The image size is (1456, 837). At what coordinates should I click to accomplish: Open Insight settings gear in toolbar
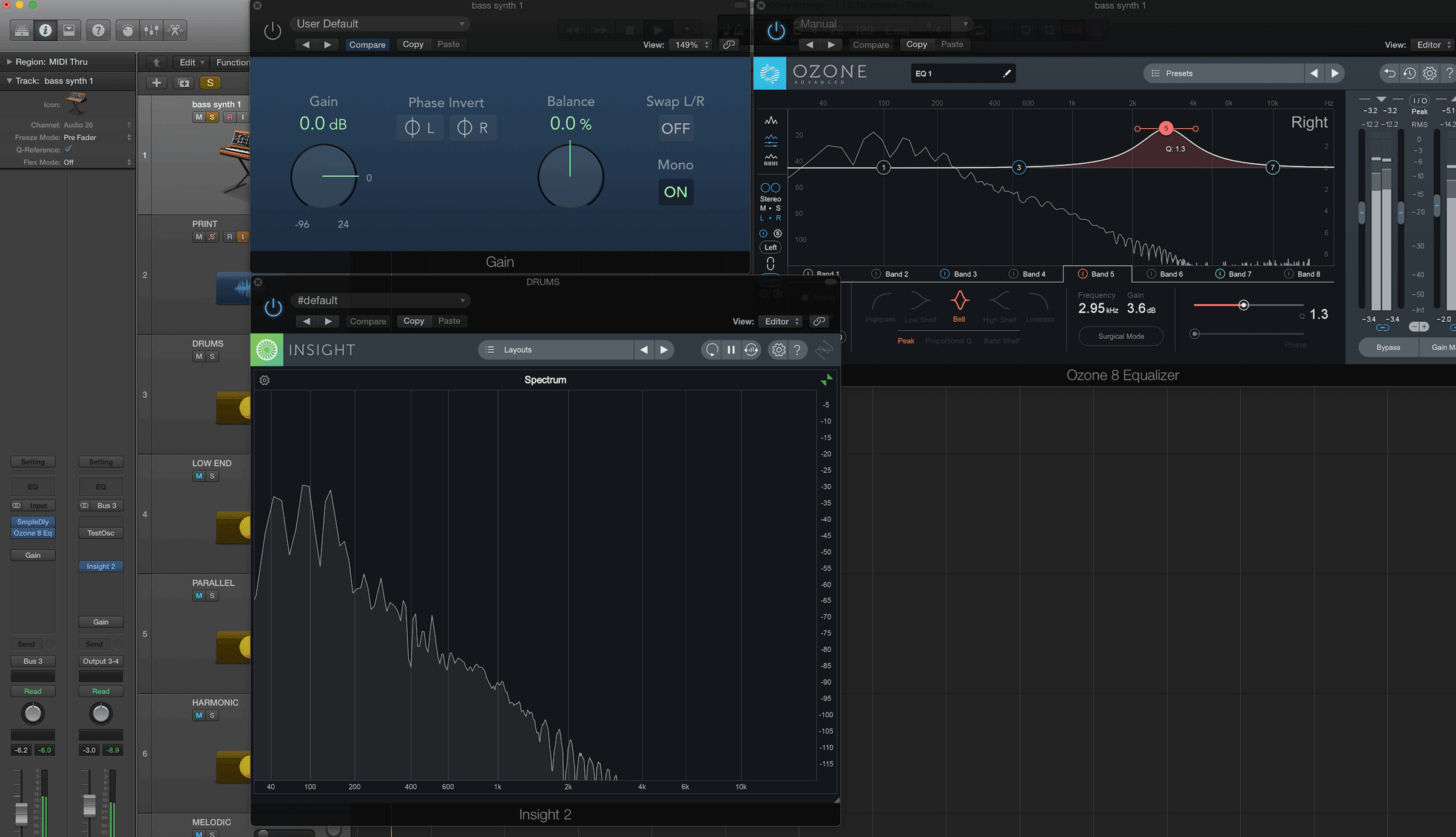click(778, 350)
